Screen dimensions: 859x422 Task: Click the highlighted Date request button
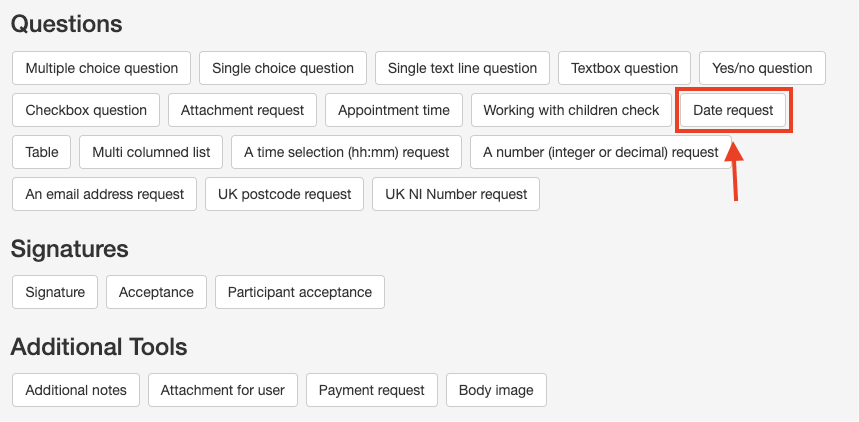pyautogui.click(x=733, y=110)
